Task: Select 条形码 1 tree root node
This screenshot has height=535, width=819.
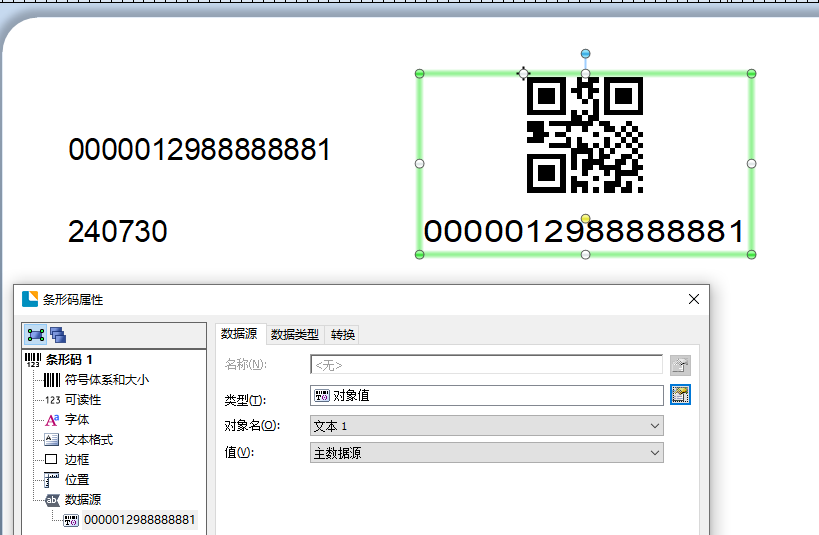Action: (x=69, y=359)
